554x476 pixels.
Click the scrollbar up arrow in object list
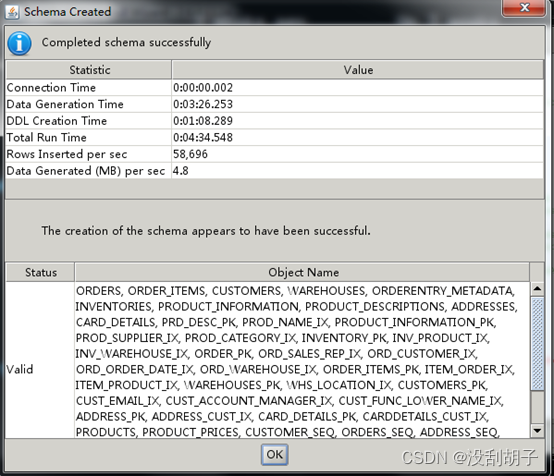coord(537,289)
